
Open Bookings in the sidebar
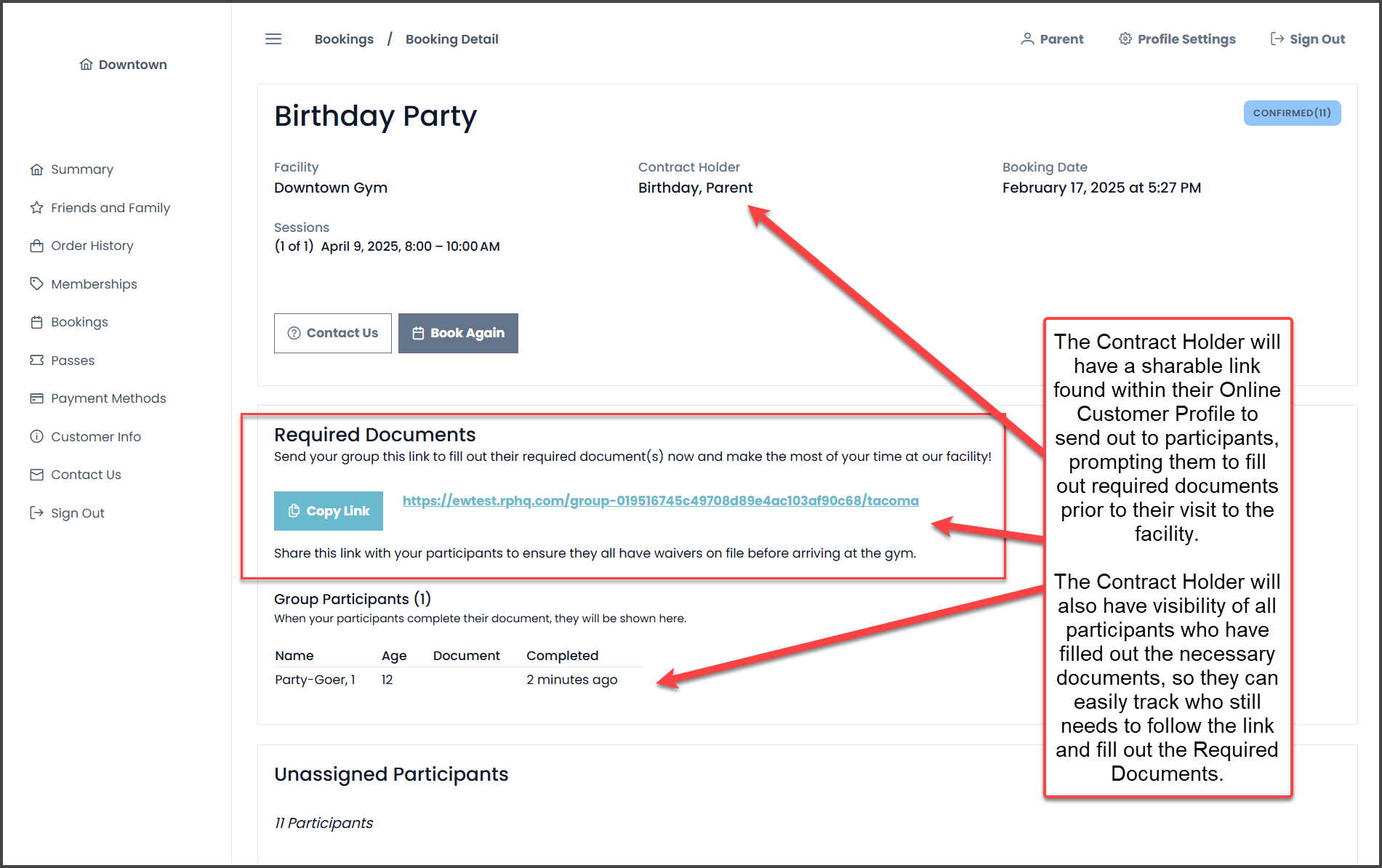point(79,322)
